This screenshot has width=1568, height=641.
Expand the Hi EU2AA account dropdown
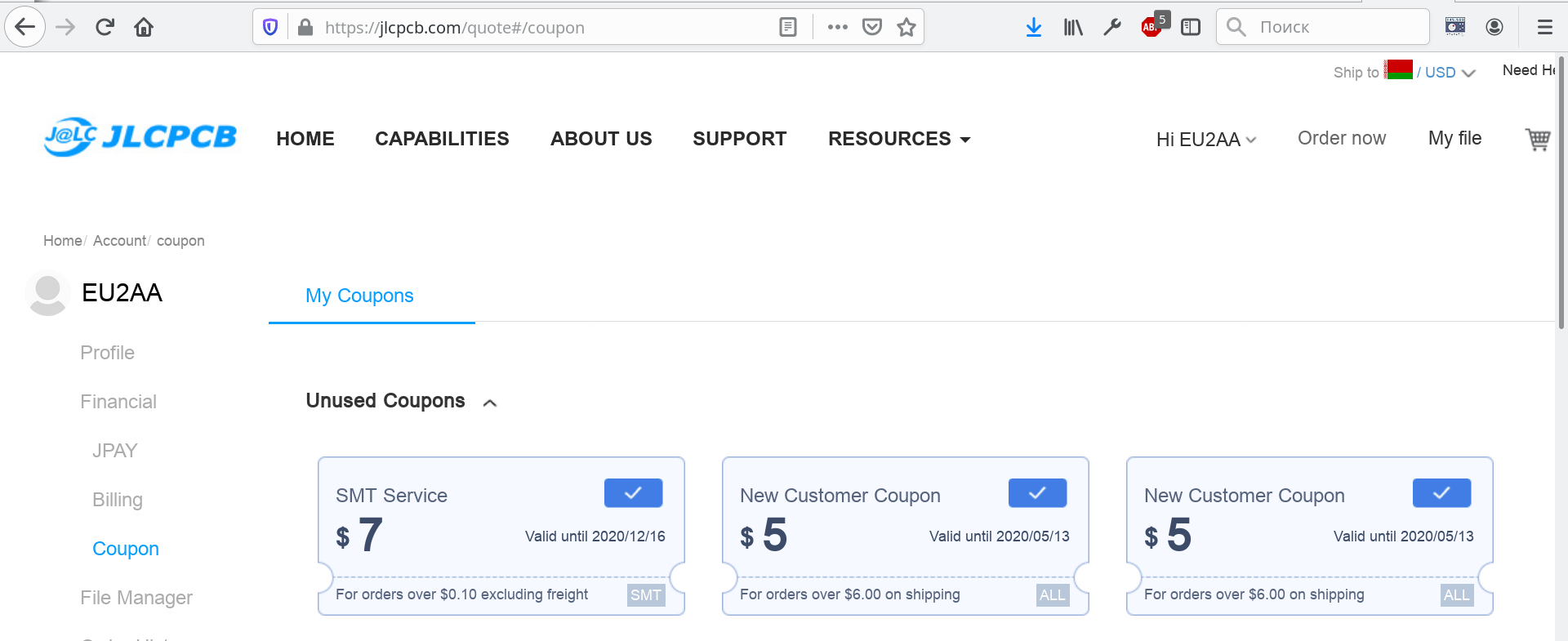tap(1205, 140)
